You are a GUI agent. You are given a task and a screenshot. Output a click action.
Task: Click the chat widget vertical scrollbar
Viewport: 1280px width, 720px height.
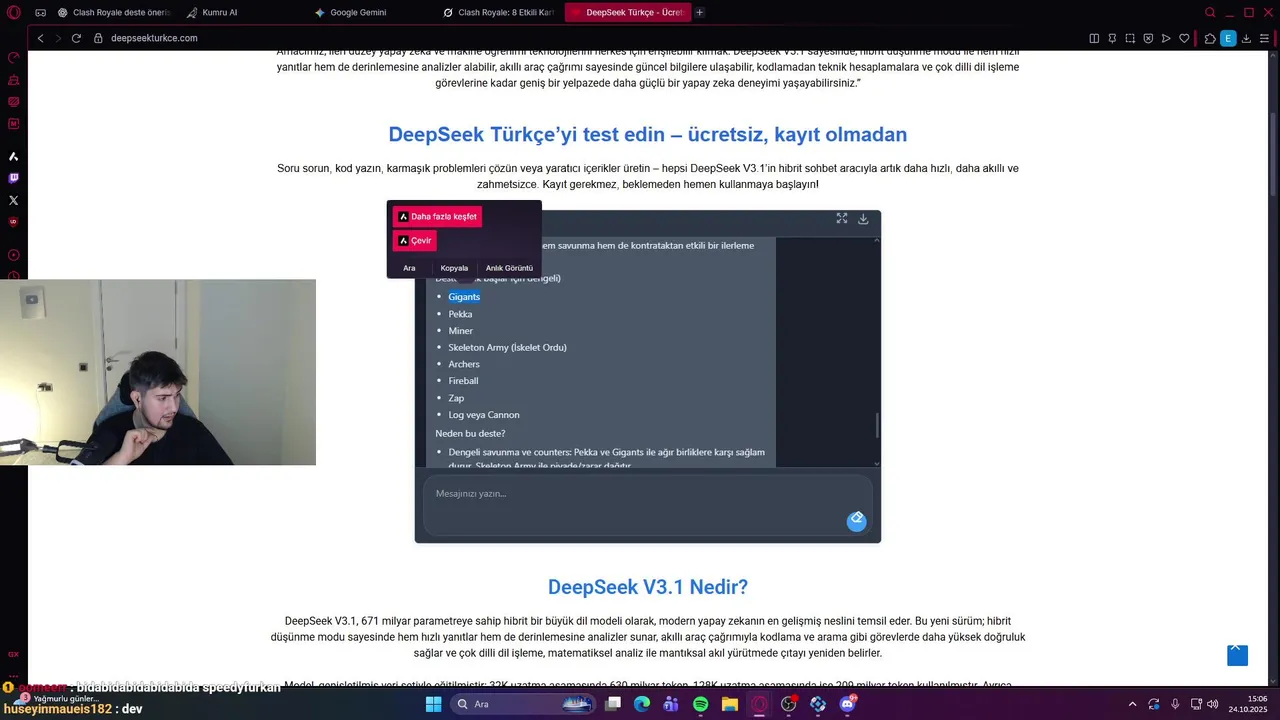[x=877, y=425]
